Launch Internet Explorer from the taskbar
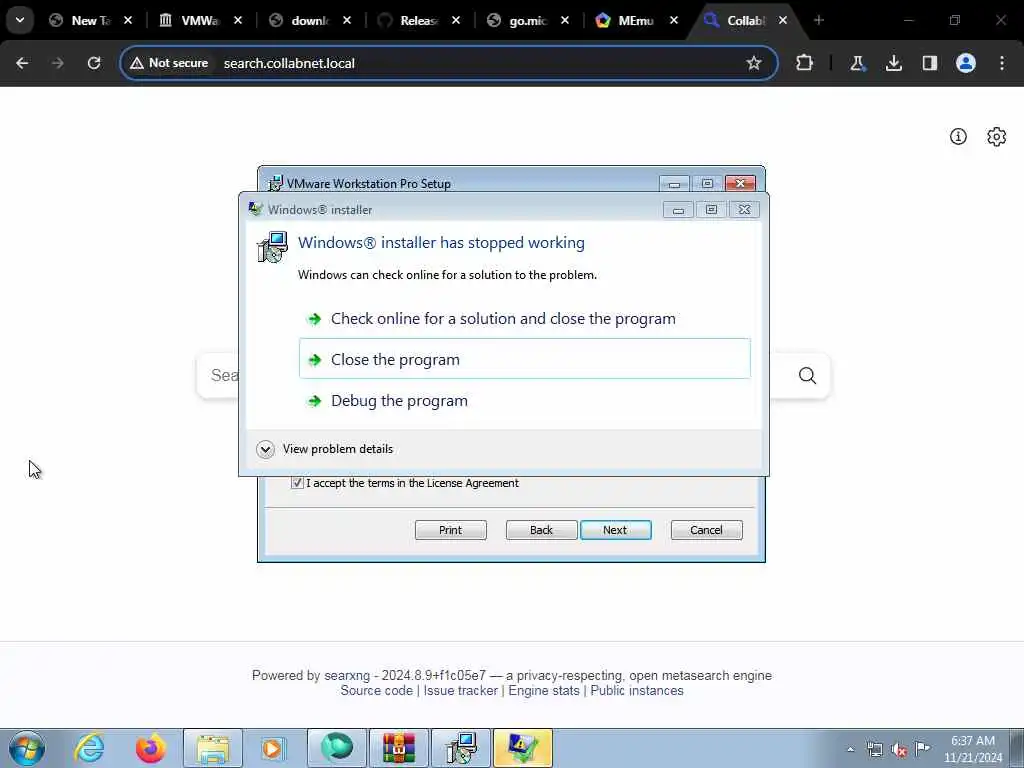Image resolution: width=1024 pixels, height=768 pixels. 89,748
